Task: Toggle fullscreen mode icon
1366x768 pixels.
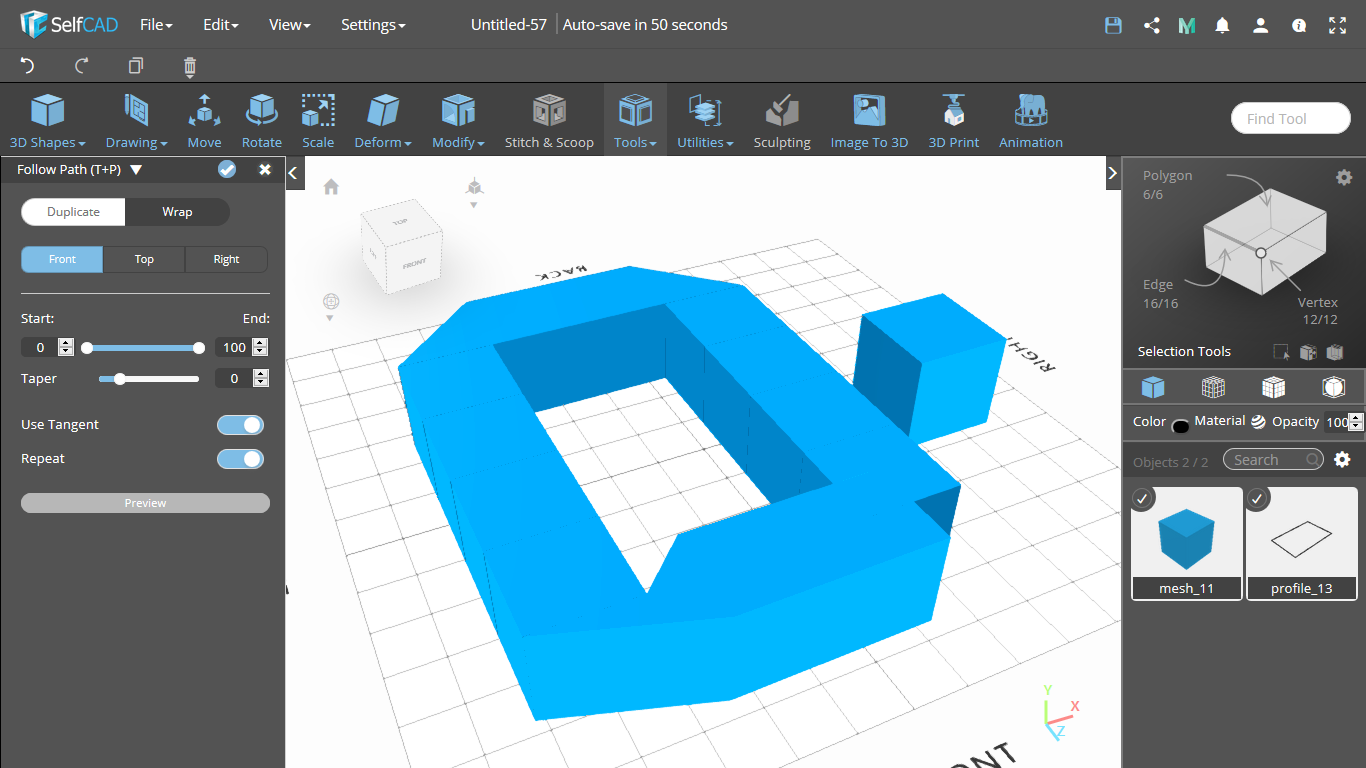Action: (x=1338, y=26)
